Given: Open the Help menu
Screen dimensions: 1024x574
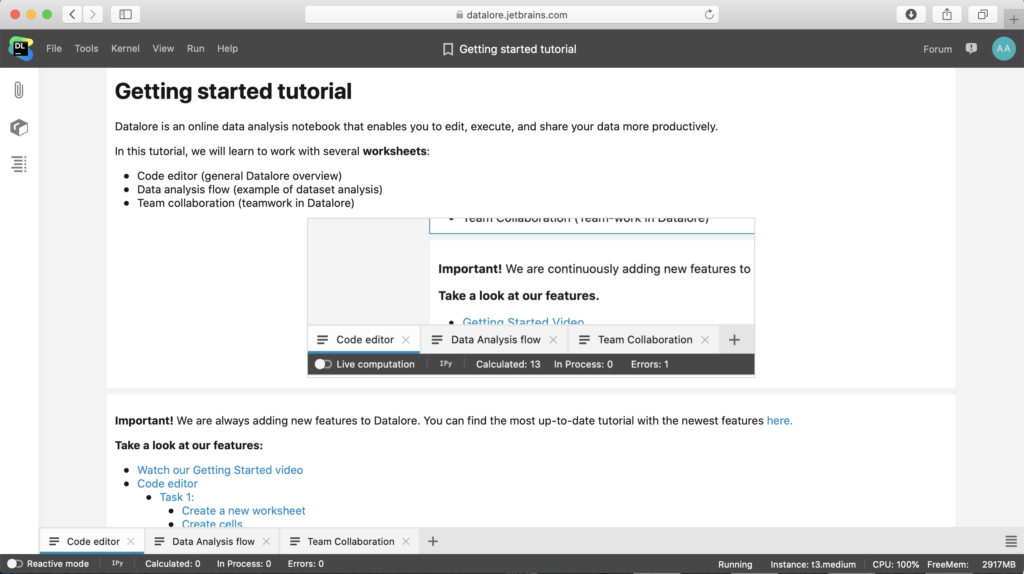Looking at the screenshot, I should [227, 48].
